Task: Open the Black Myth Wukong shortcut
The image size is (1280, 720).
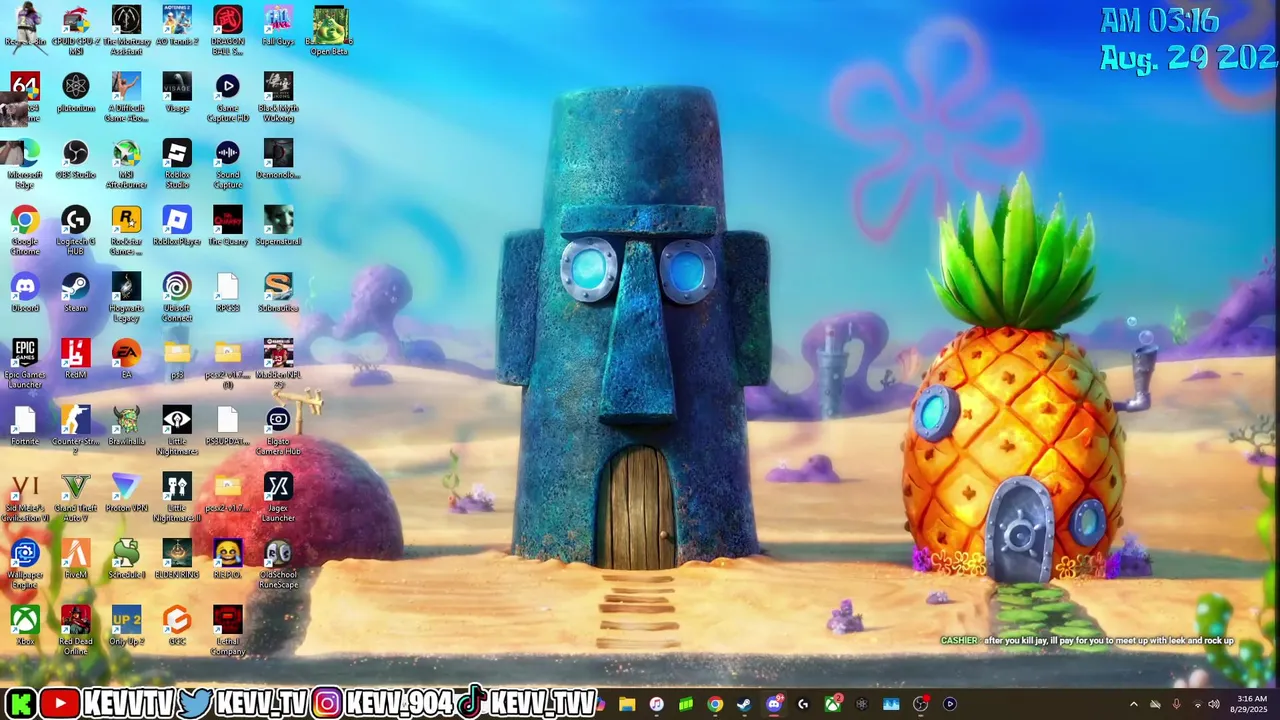Action: click(278, 97)
